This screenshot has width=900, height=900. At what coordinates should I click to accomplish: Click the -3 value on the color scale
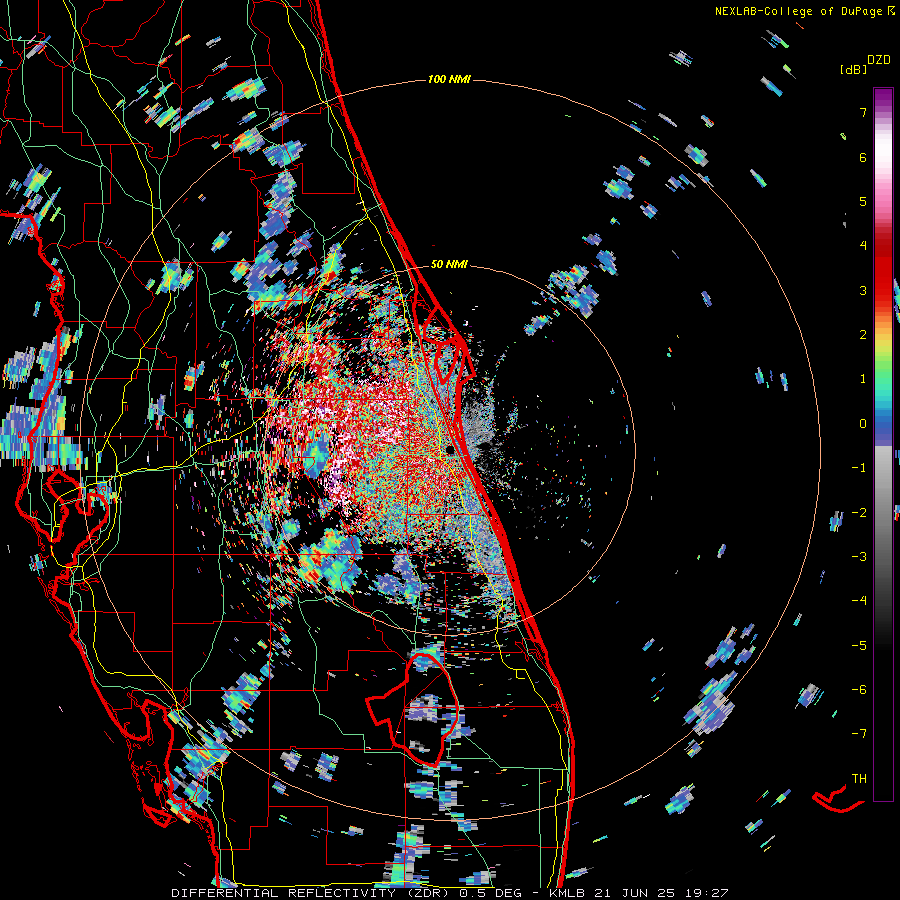coord(859,556)
